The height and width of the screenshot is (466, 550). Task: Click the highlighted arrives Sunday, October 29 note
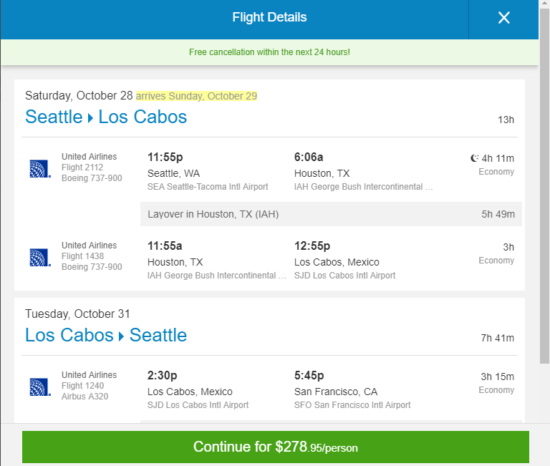[196, 96]
